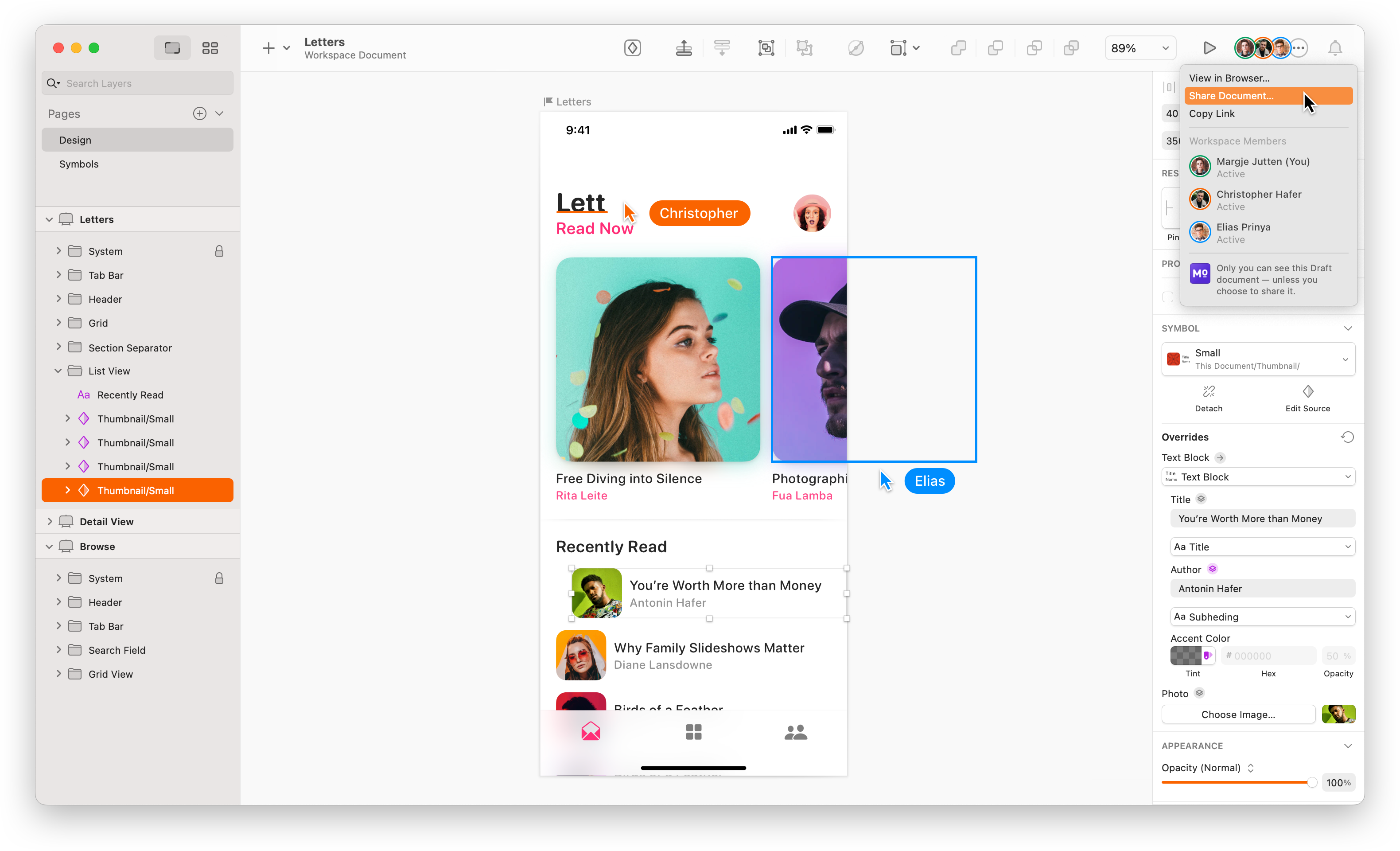Unlock the System group under Browse
The image size is (1400, 851).
[x=220, y=578]
